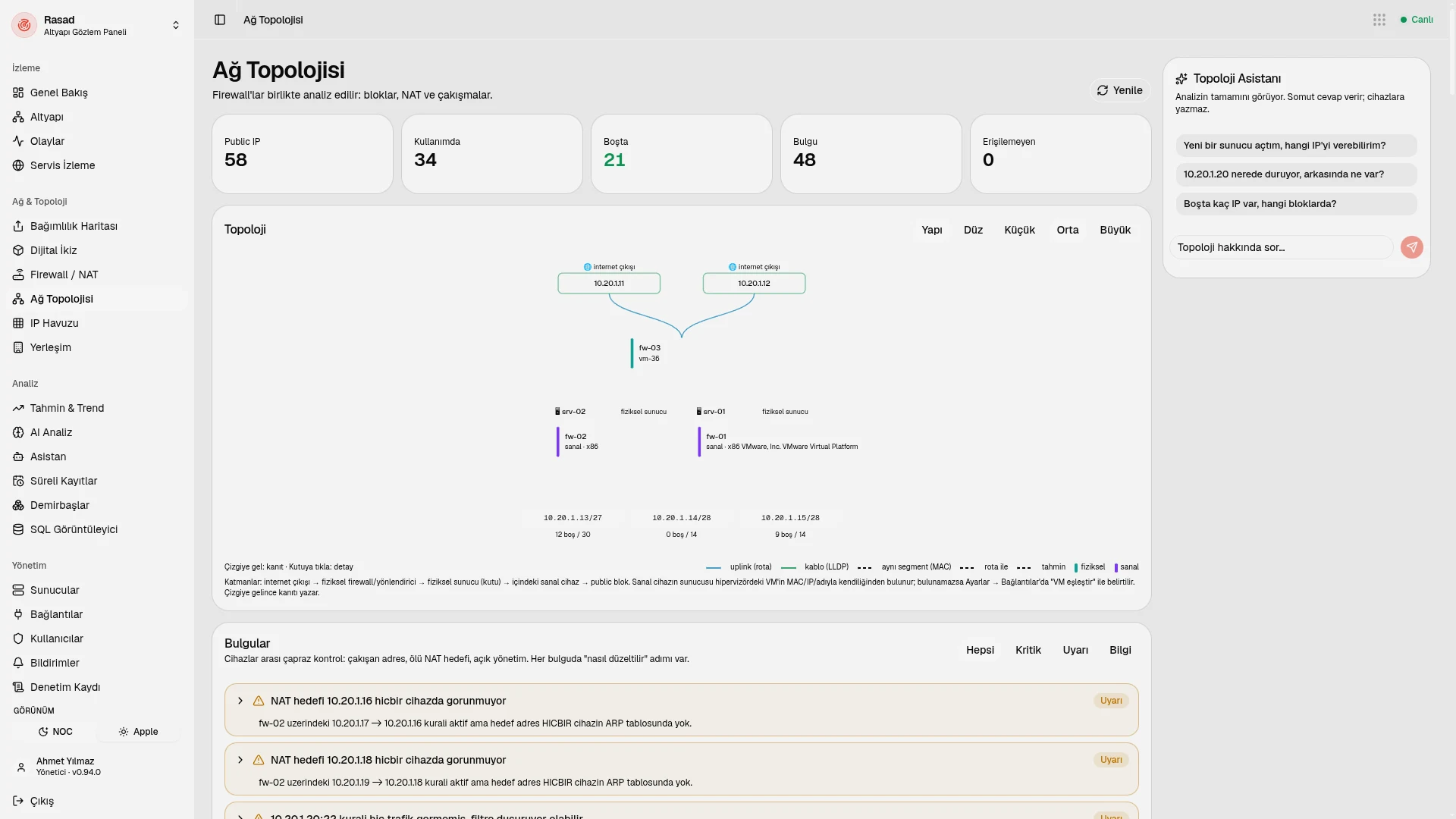Set topology size to Küçük
Screen dimensions: 1456x819
coord(1019,230)
